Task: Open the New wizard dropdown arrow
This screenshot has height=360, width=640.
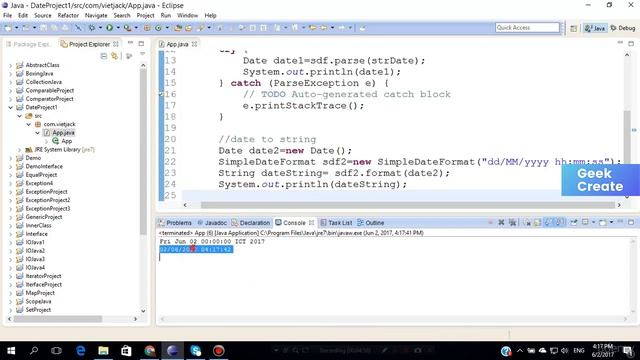Action: click(16, 28)
